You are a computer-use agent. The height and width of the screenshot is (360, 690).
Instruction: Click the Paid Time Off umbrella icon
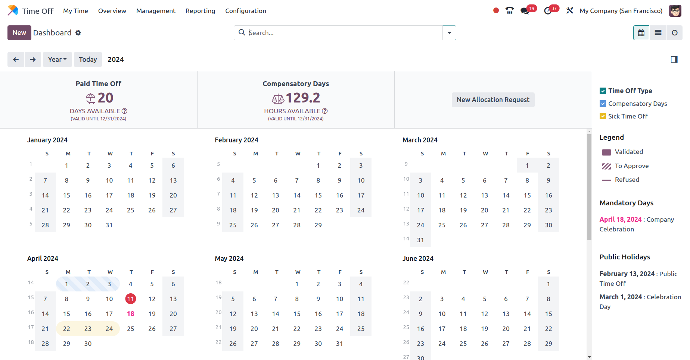pos(90,98)
